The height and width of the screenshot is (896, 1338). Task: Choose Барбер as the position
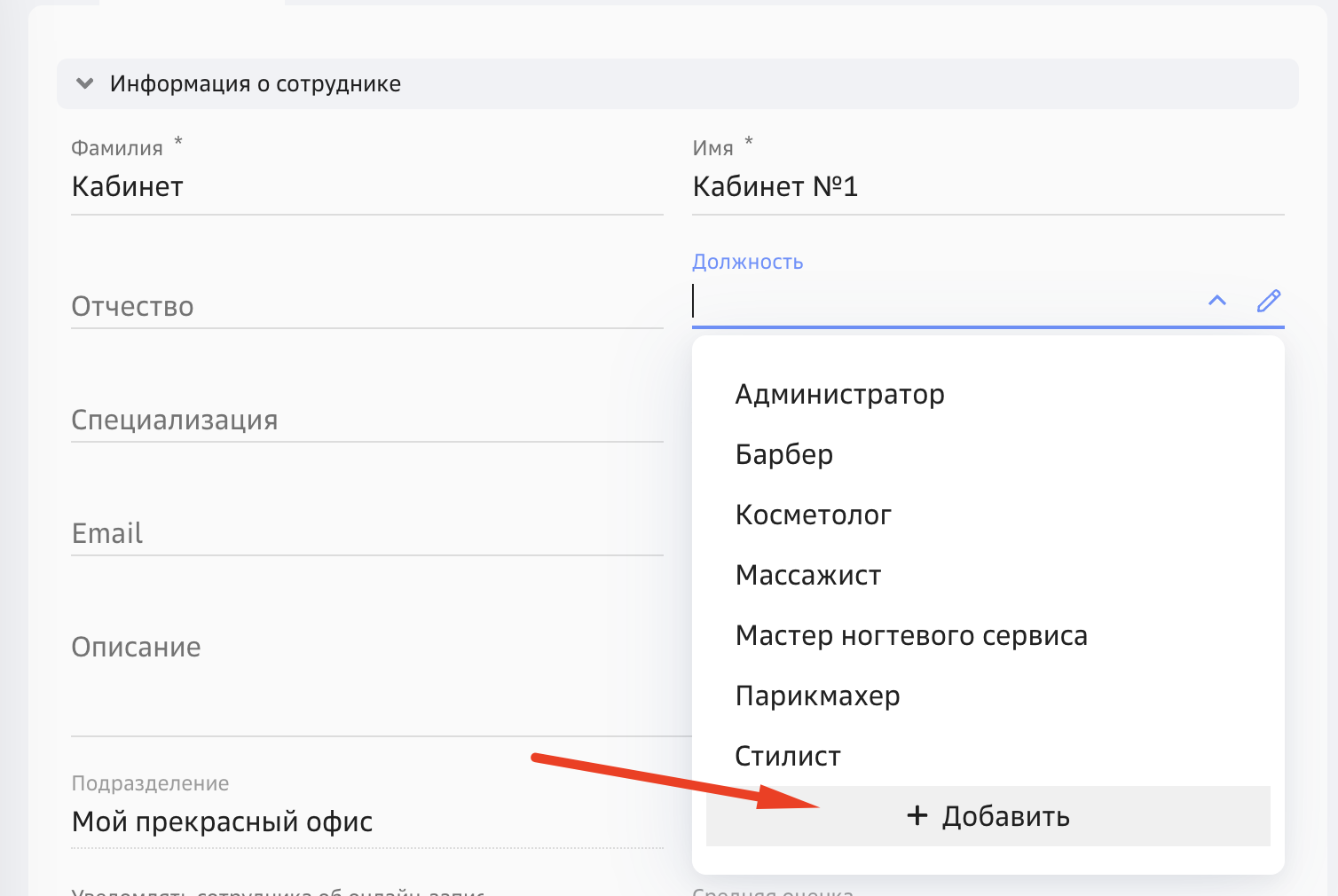click(783, 454)
